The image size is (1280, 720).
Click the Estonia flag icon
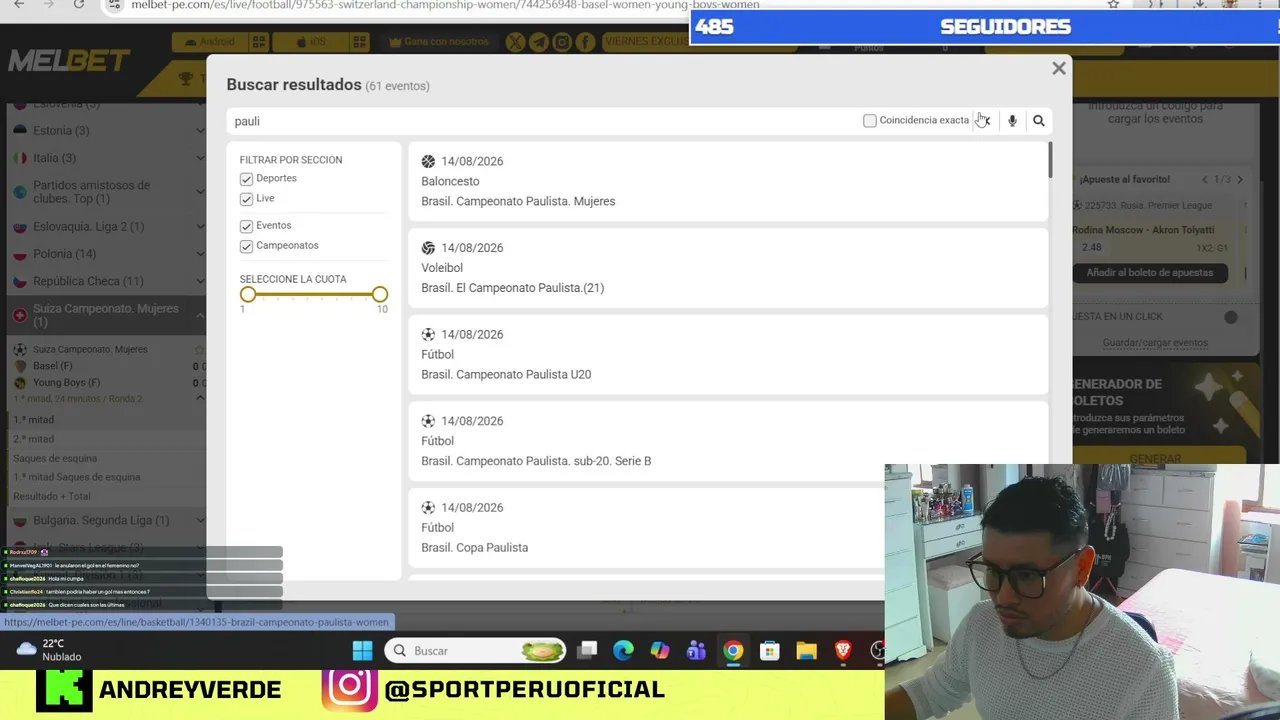tap(19, 130)
